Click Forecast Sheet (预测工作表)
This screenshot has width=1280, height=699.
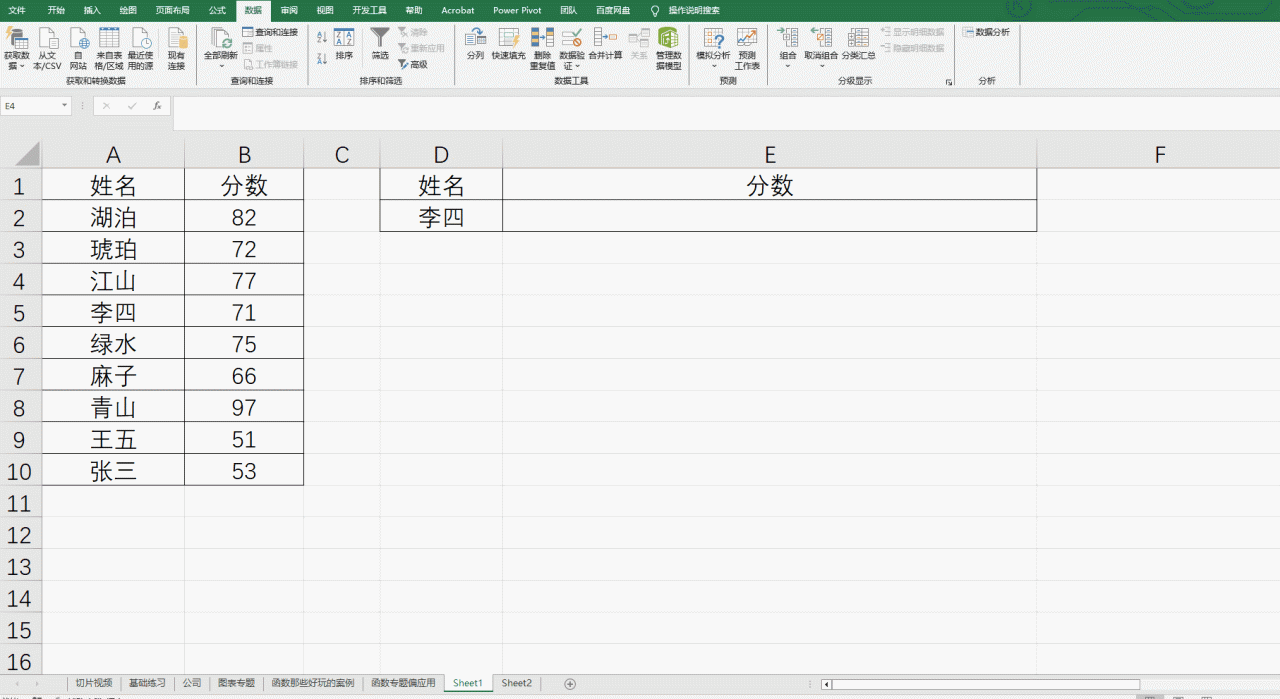[x=747, y=48]
